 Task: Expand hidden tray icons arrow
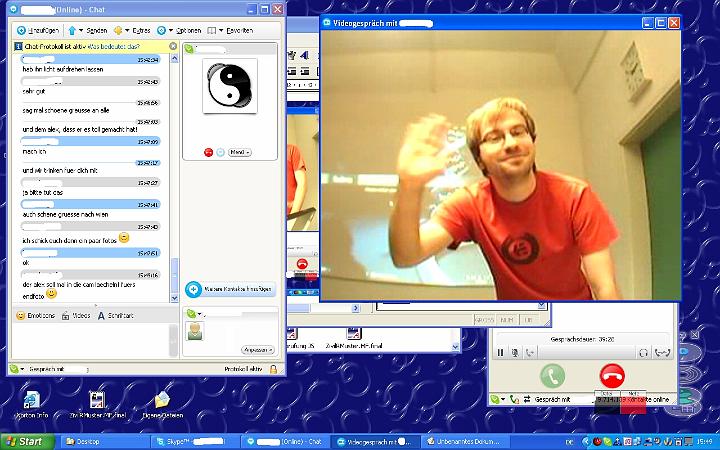[586, 442]
